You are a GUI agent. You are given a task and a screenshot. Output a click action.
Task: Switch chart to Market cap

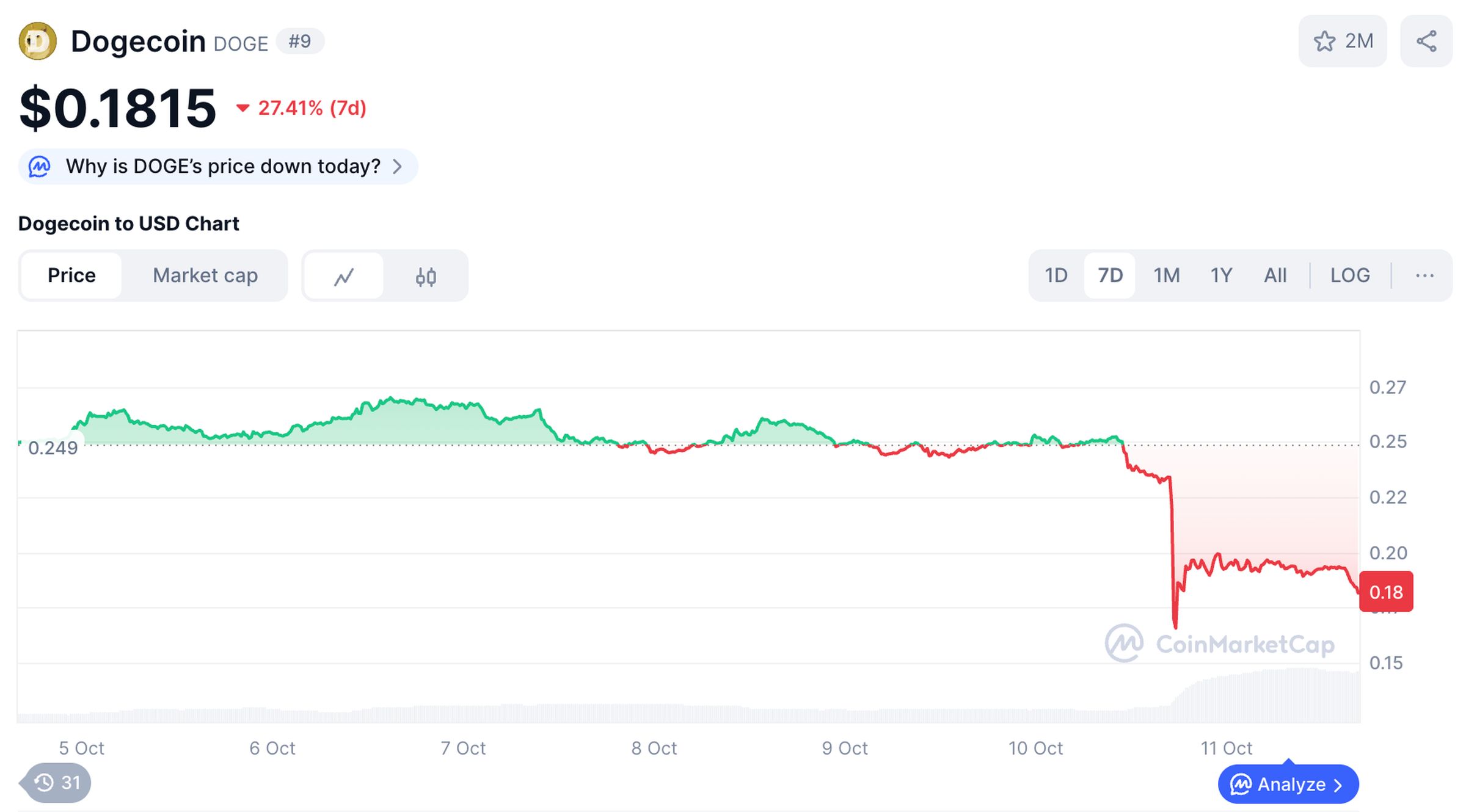pyautogui.click(x=205, y=276)
